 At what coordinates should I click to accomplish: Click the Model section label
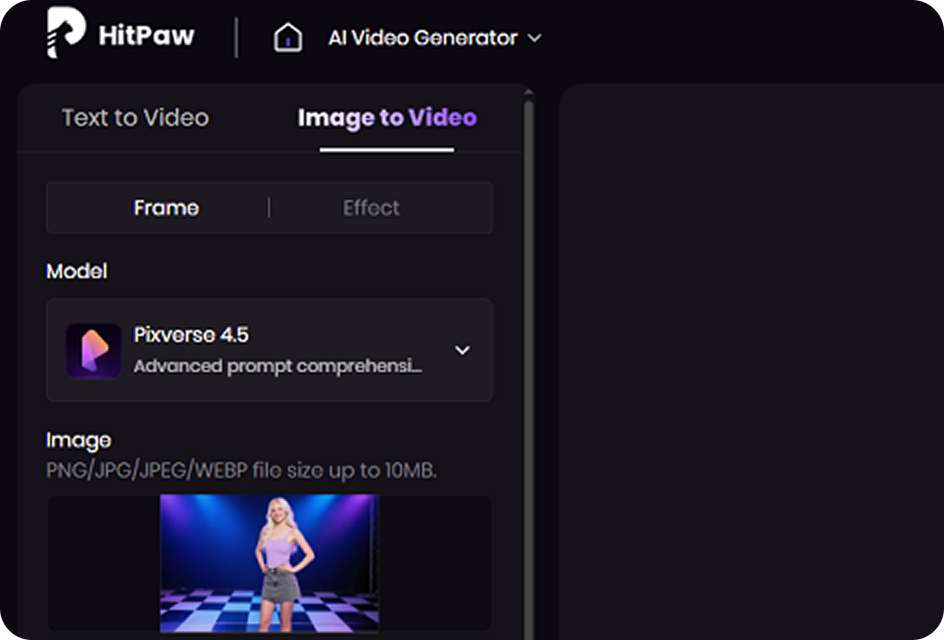tap(76, 271)
